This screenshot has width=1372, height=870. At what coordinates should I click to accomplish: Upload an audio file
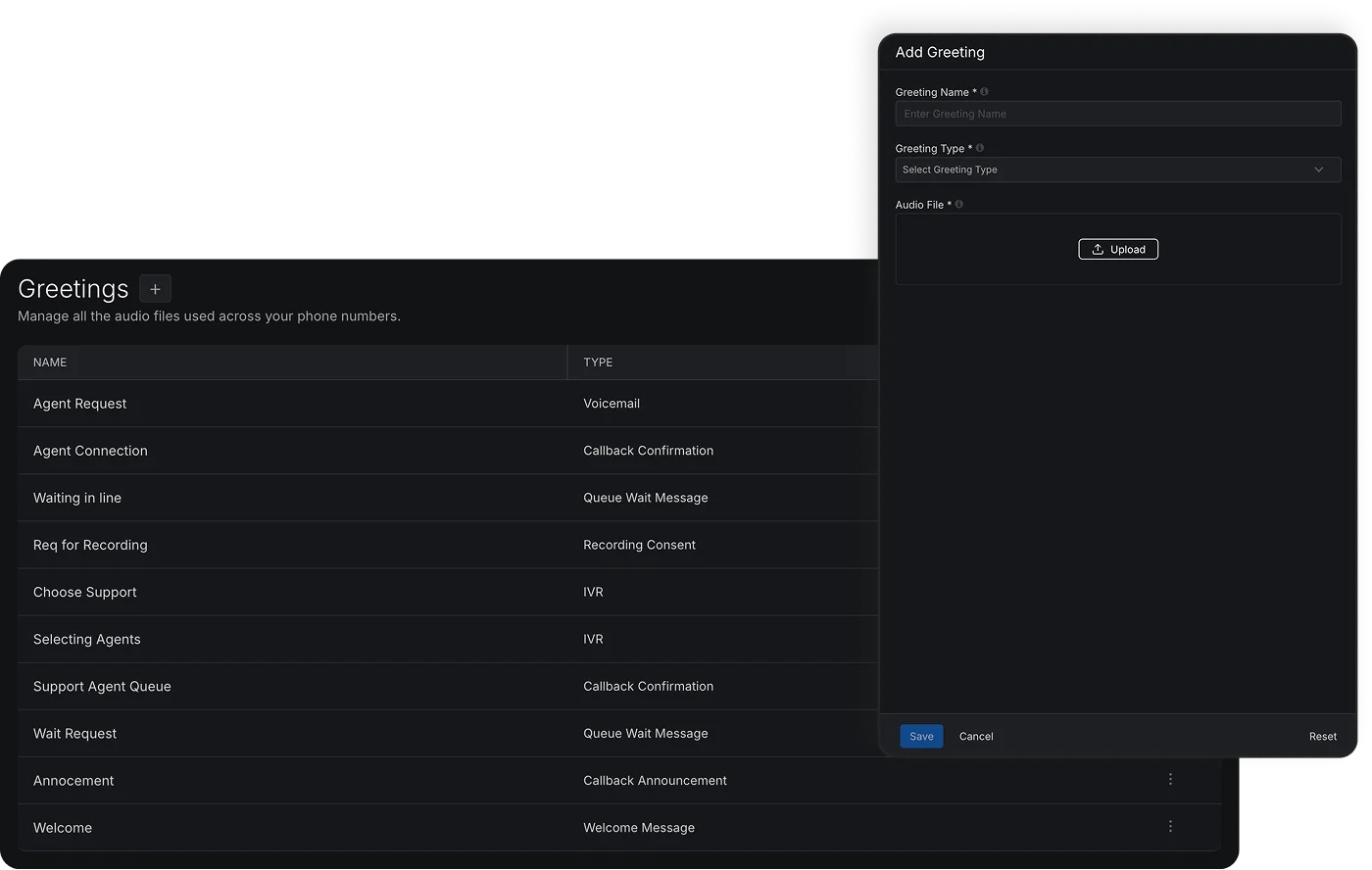1118,250
